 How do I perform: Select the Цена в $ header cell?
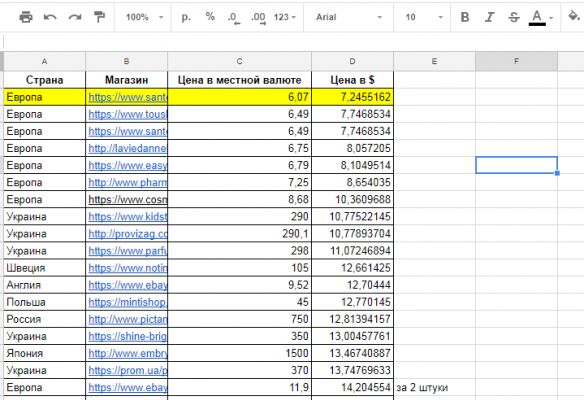[352, 80]
